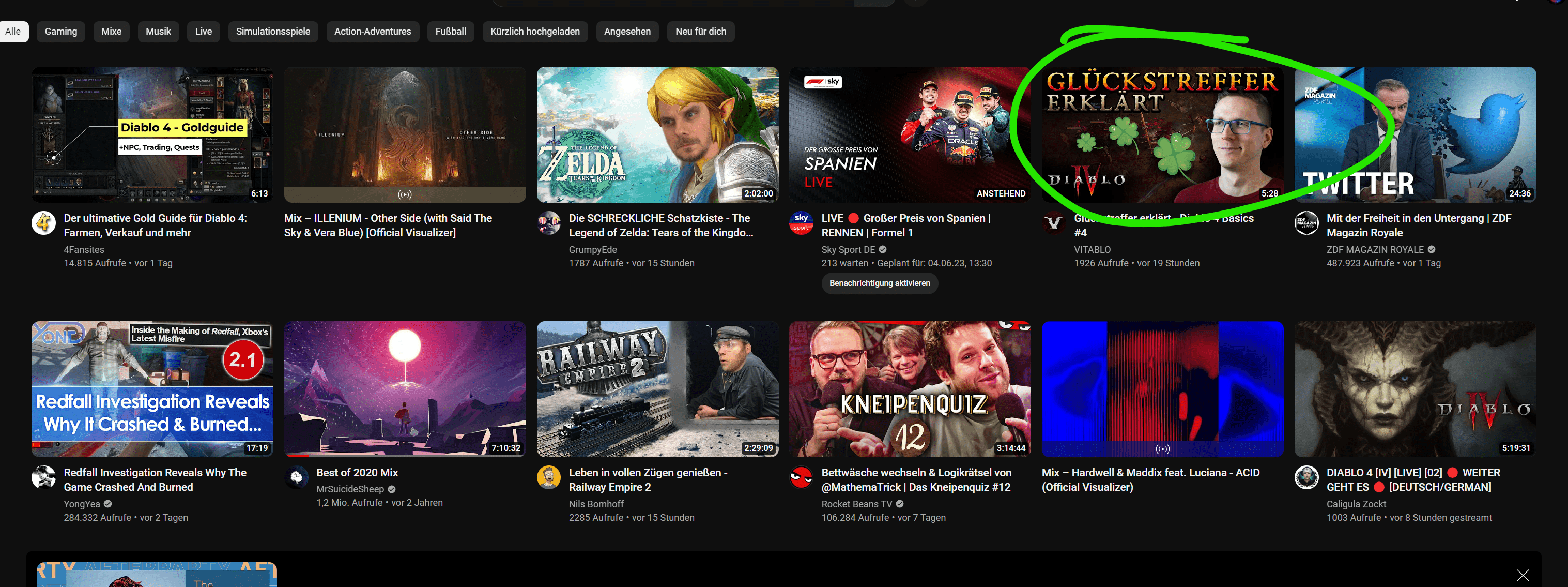The height and width of the screenshot is (587, 1568).
Task: Open the YongYea channel avatar
Action: (43, 477)
